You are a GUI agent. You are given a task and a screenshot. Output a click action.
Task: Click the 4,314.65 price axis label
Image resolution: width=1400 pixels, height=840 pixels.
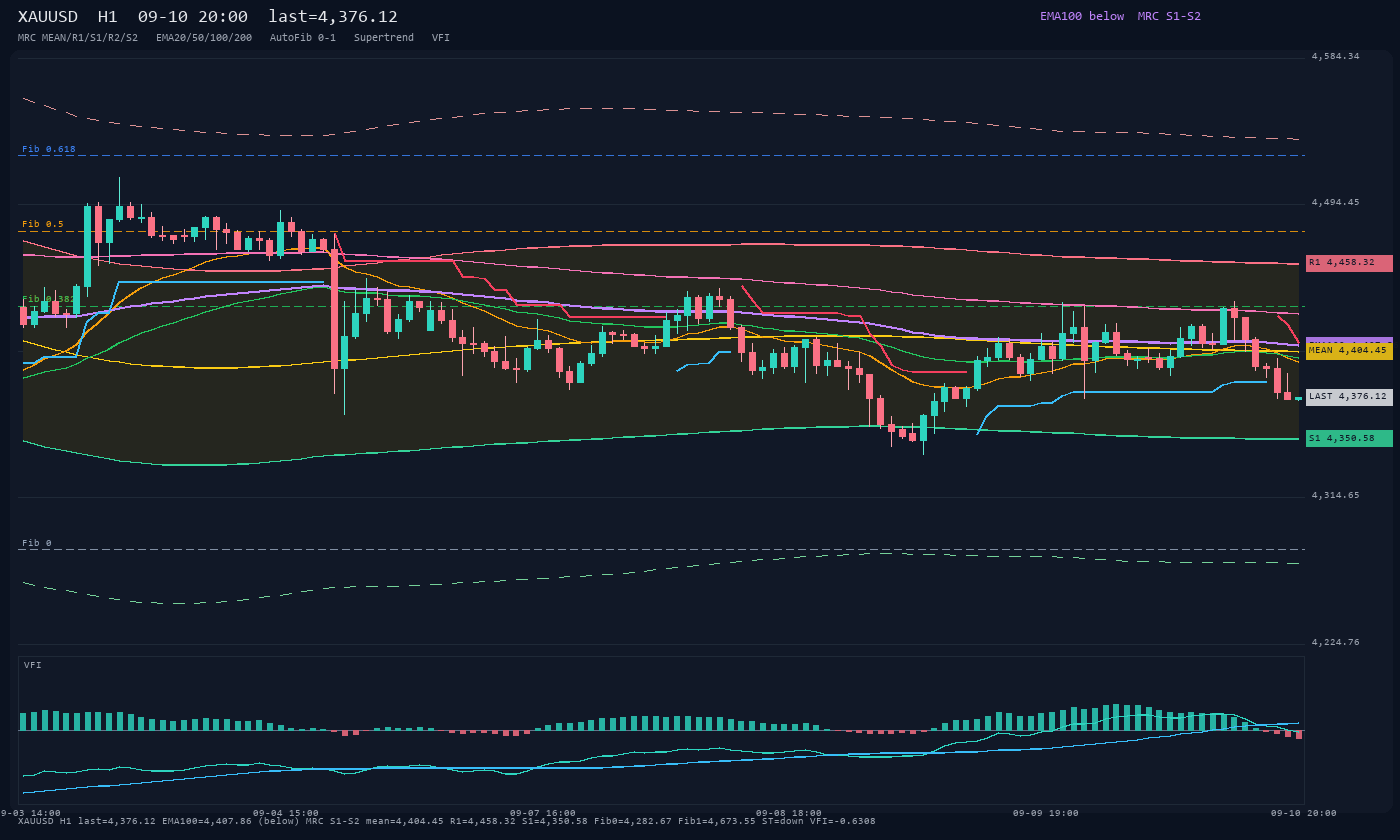1336,495
